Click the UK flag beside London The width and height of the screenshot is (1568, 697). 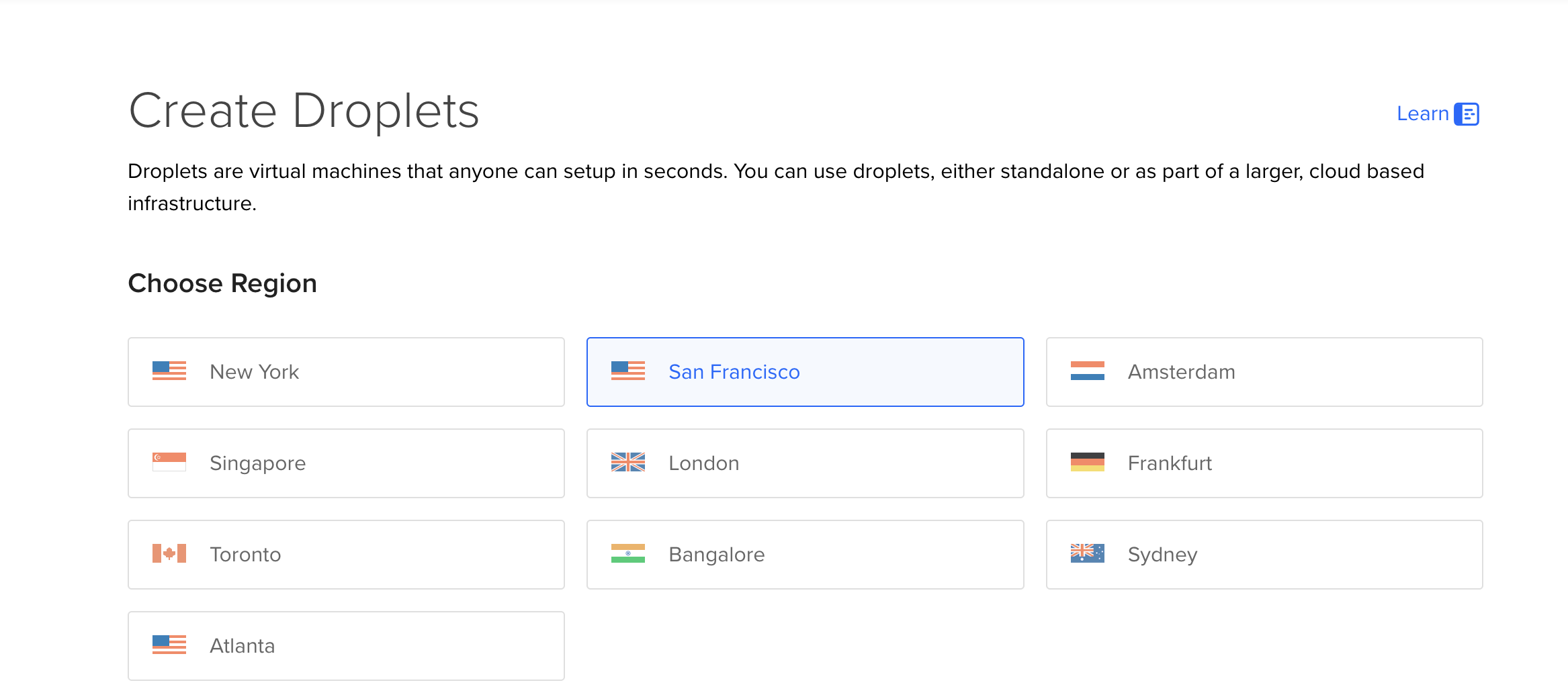coord(628,462)
